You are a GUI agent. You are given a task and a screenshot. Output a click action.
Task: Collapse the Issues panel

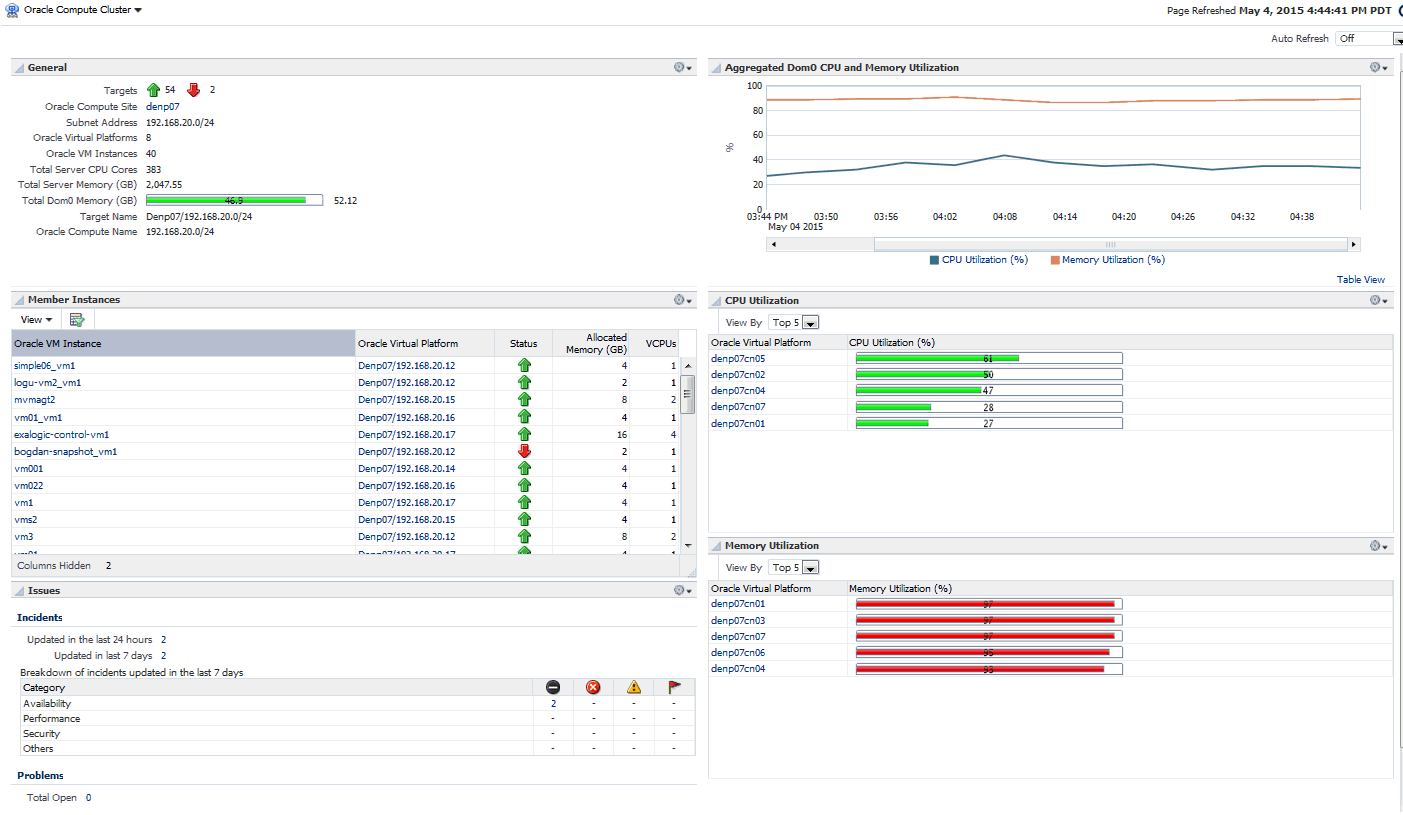pos(19,590)
